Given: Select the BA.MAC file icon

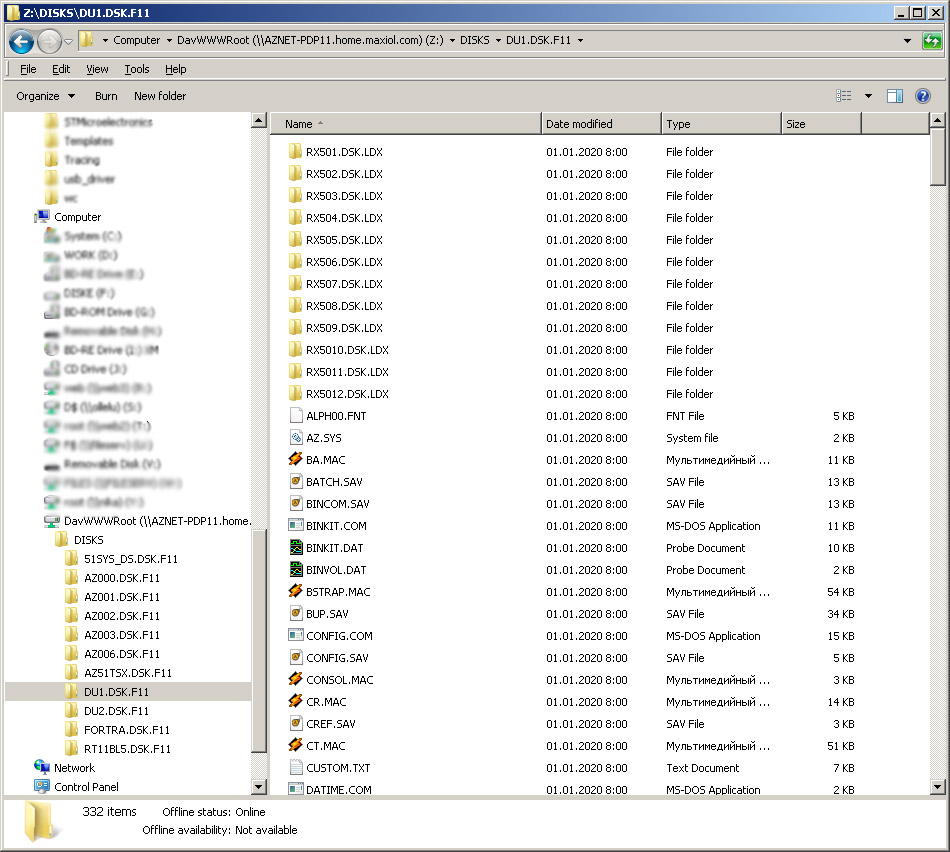Looking at the screenshot, I should click(x=296, y=460).
